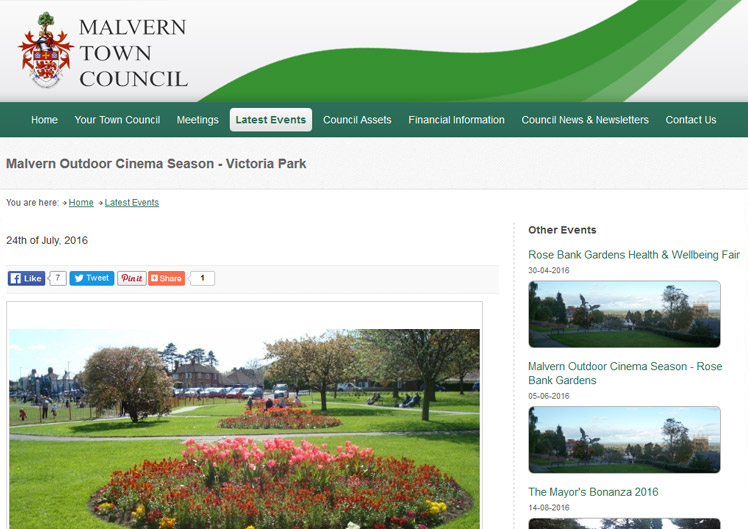The height and width of the screenshot is (529, 748).
Task: Open the Home menu item
Action: 44,120
